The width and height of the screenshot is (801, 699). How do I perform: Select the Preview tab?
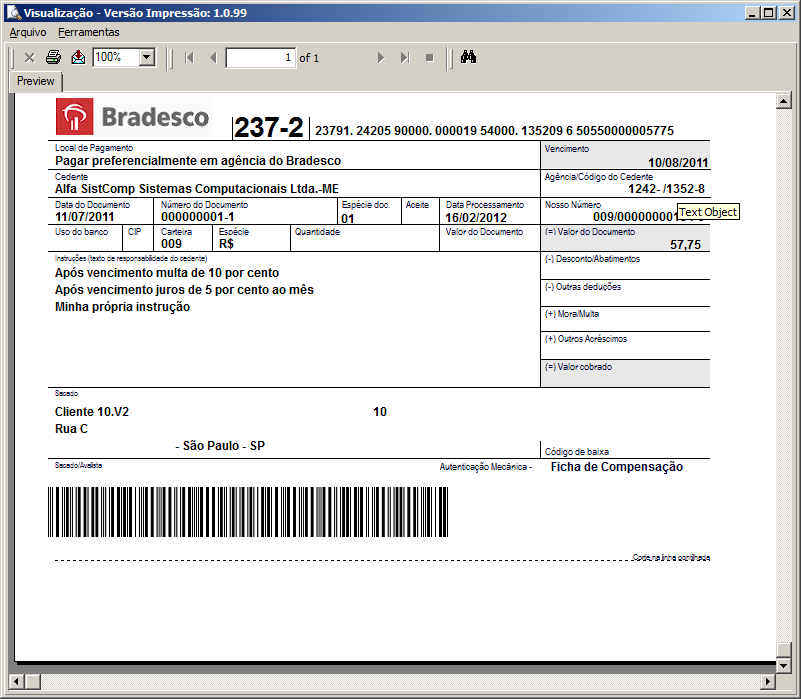(35, 81)
